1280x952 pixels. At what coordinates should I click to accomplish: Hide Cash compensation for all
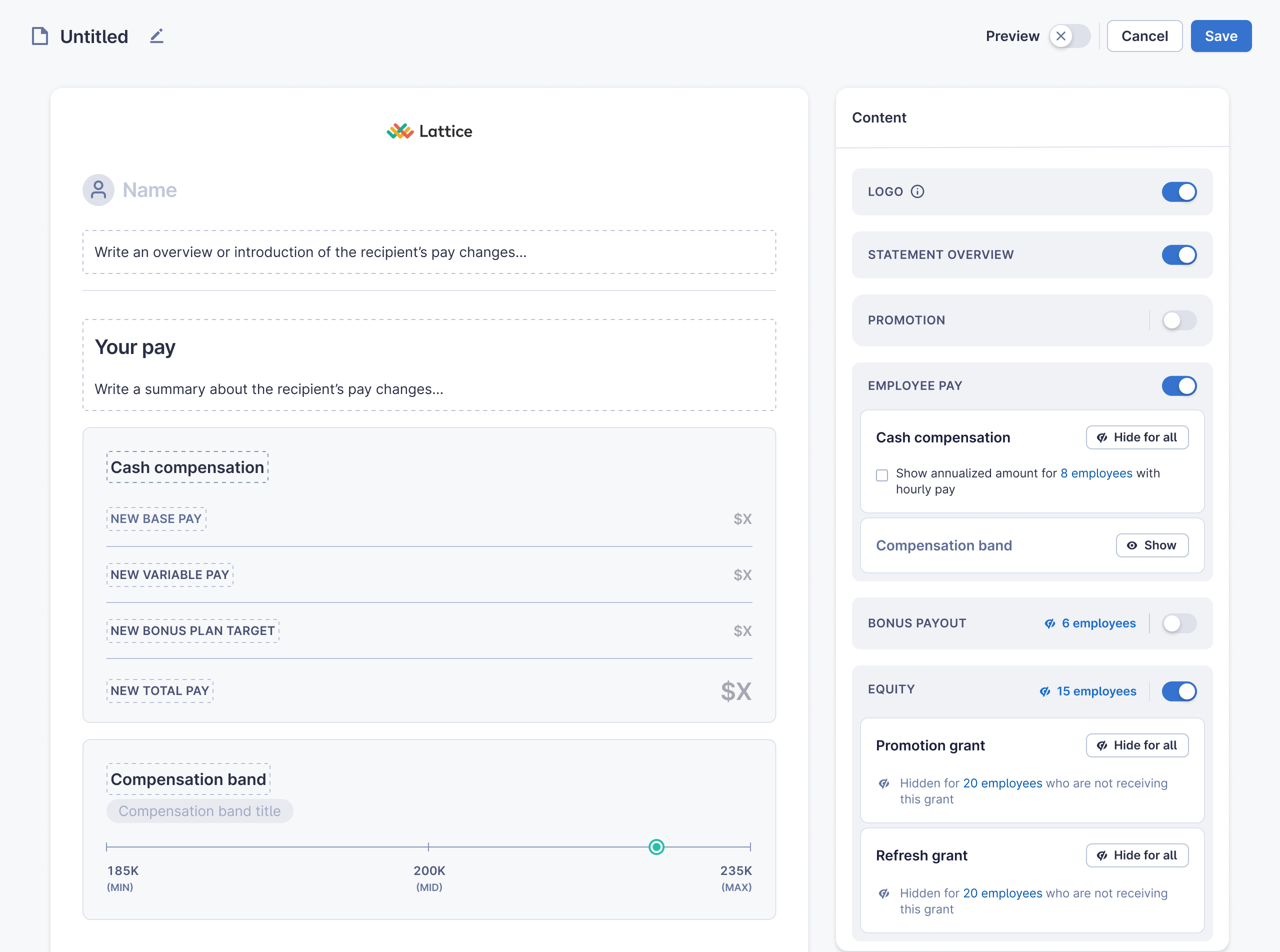[1136, 437]
